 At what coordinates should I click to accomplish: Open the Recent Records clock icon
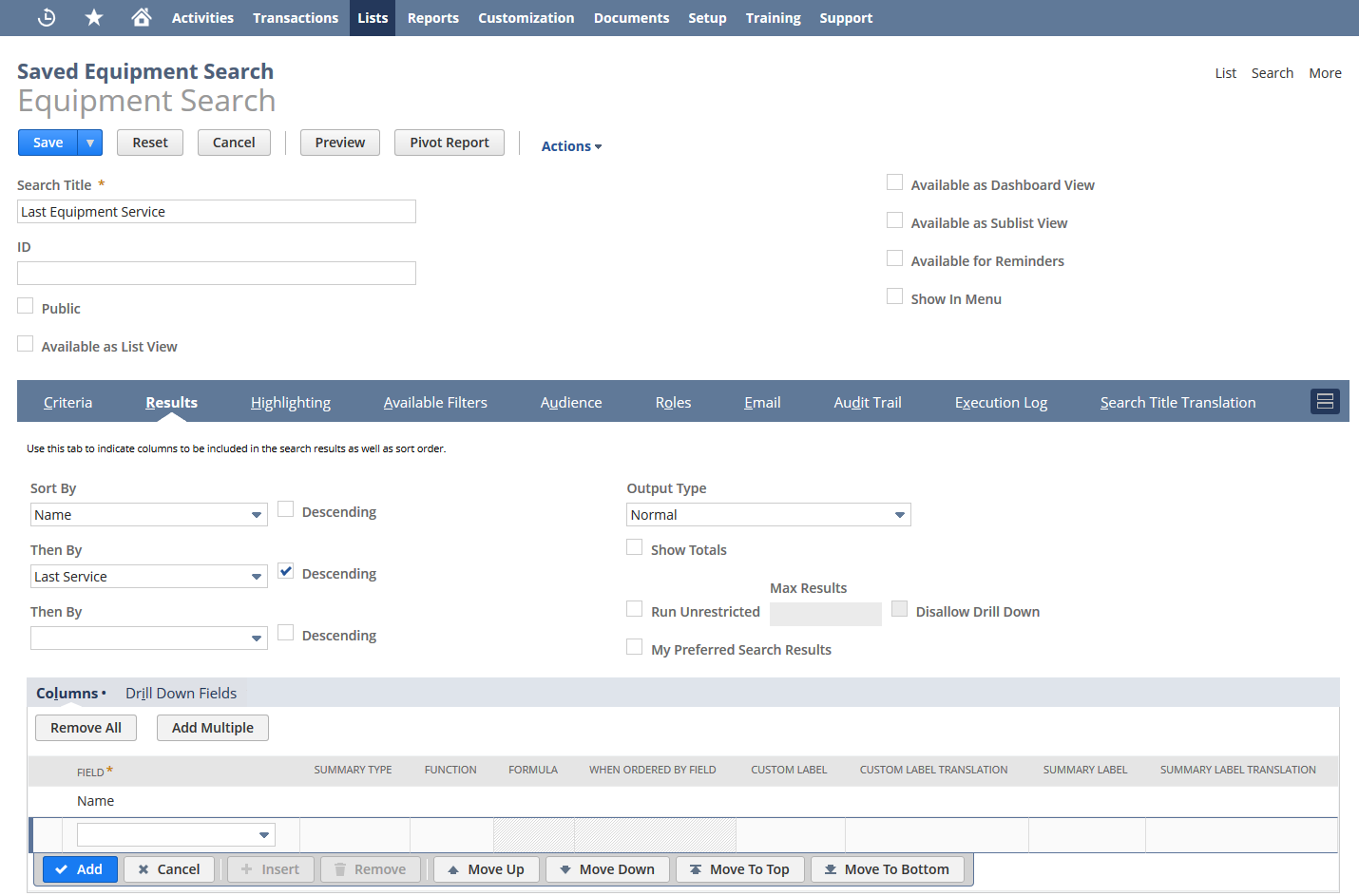pyautogui.click(x=47, y=17)
